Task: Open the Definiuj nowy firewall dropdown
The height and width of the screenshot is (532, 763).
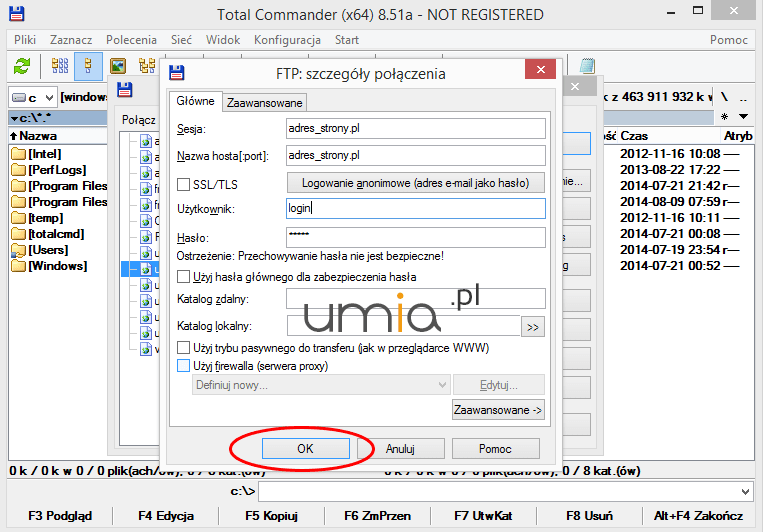Action: [x=321, y=385]
